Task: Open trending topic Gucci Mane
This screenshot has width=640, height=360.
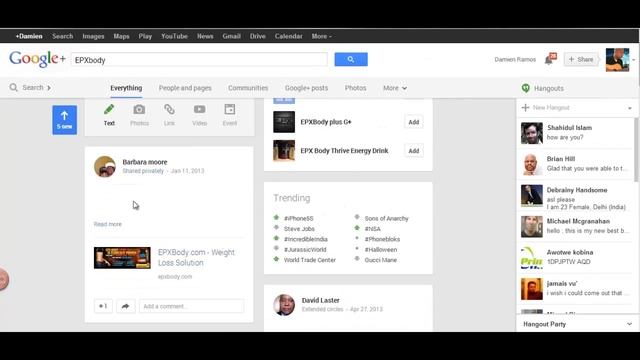Action: pyautogui.click(x=380, y=260)
